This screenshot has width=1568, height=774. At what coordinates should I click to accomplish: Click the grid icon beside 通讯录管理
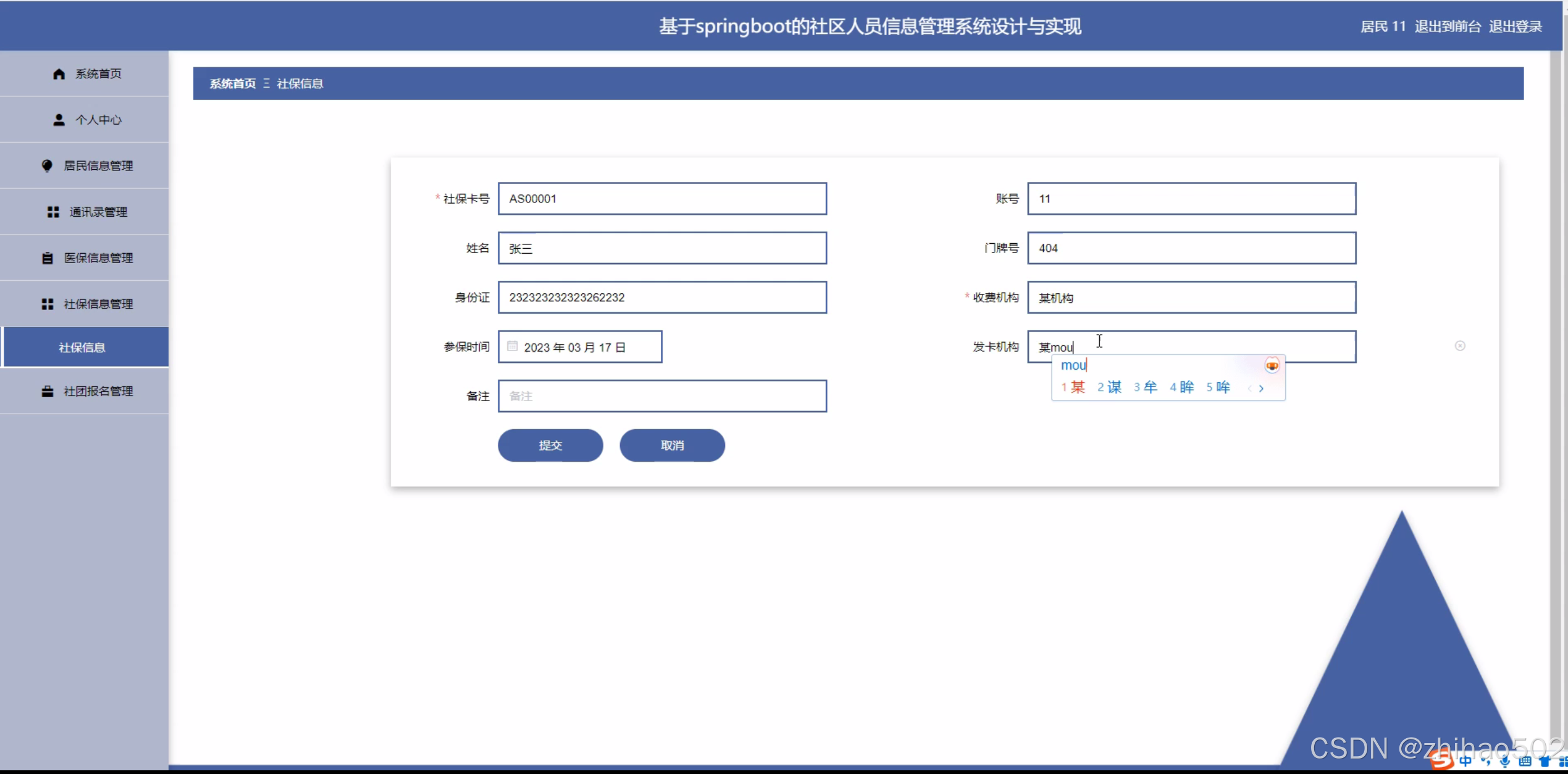pos(53,212)
